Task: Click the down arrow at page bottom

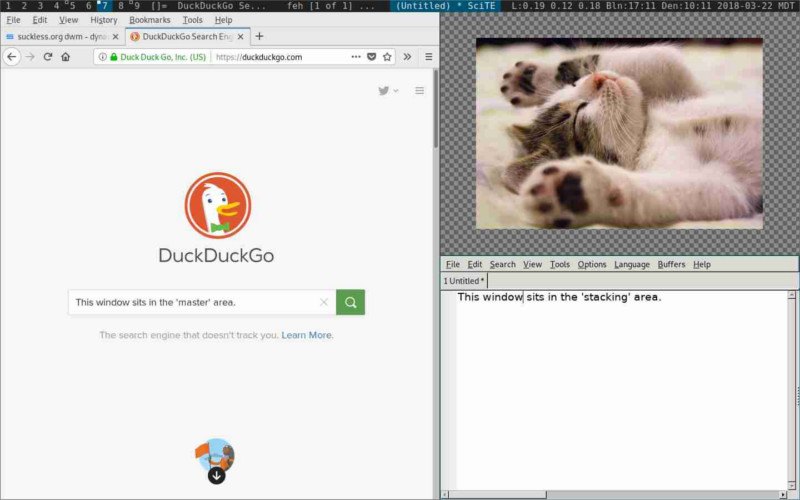Action: click(x=216, y=475)
